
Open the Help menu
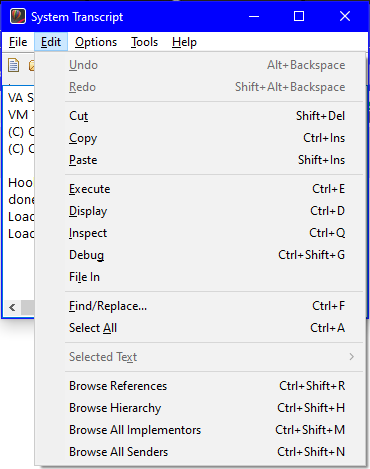tap(184, 42)
